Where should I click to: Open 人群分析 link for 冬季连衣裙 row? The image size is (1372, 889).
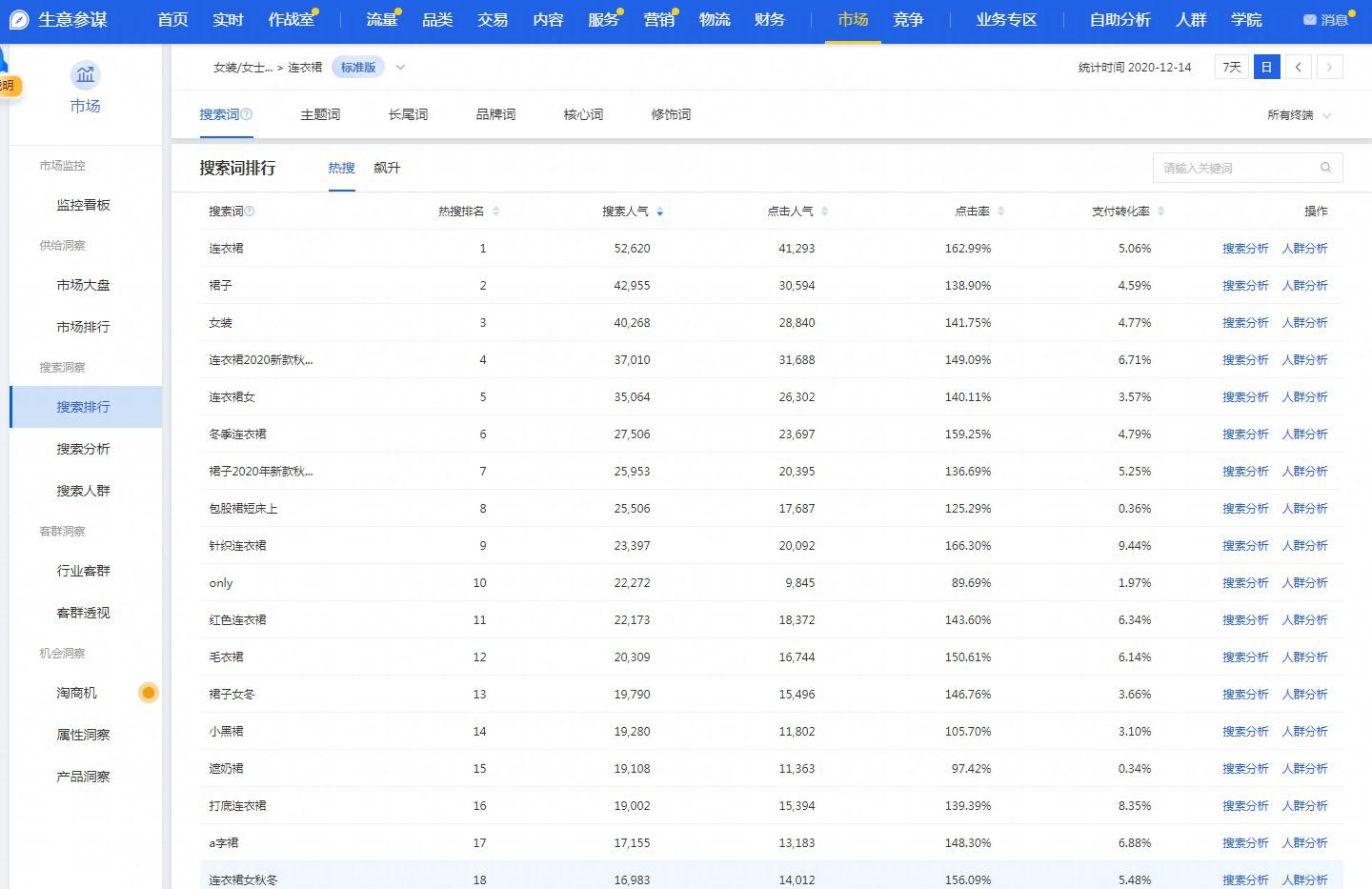(x=1304, y=434)
